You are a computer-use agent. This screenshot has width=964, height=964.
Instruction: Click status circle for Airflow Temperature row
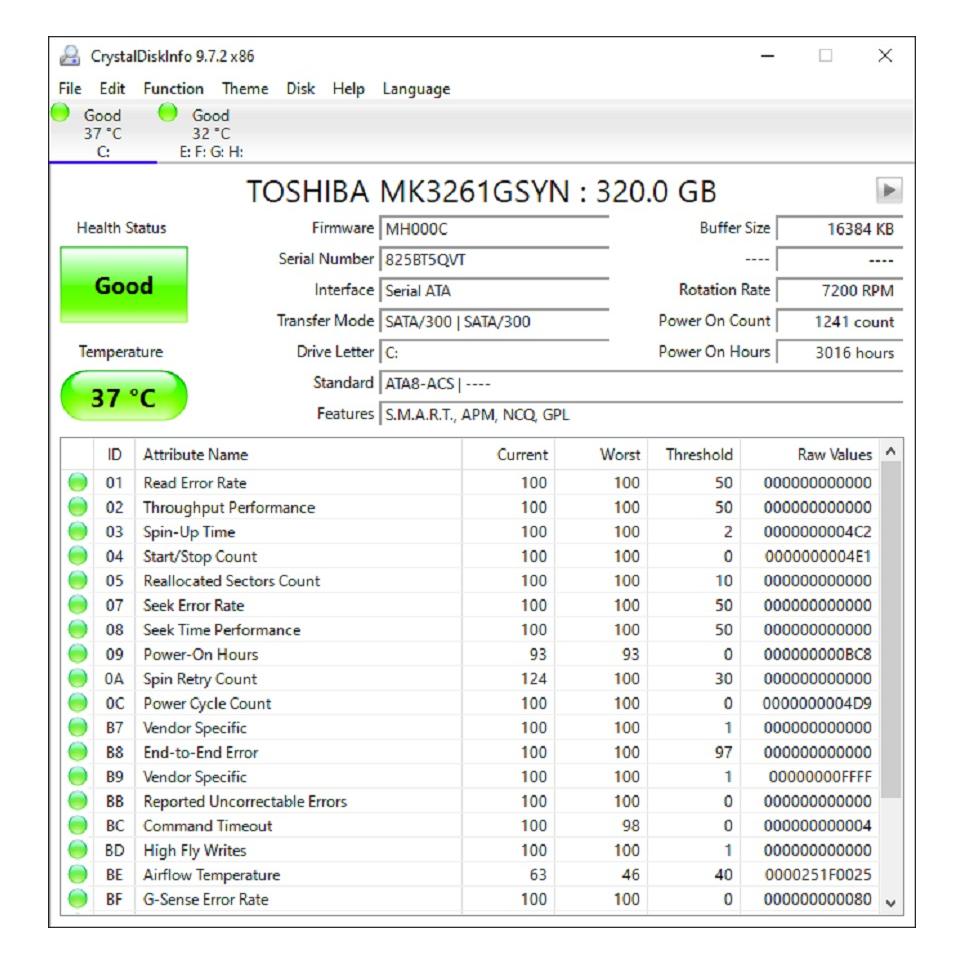[x=78, y=875]
